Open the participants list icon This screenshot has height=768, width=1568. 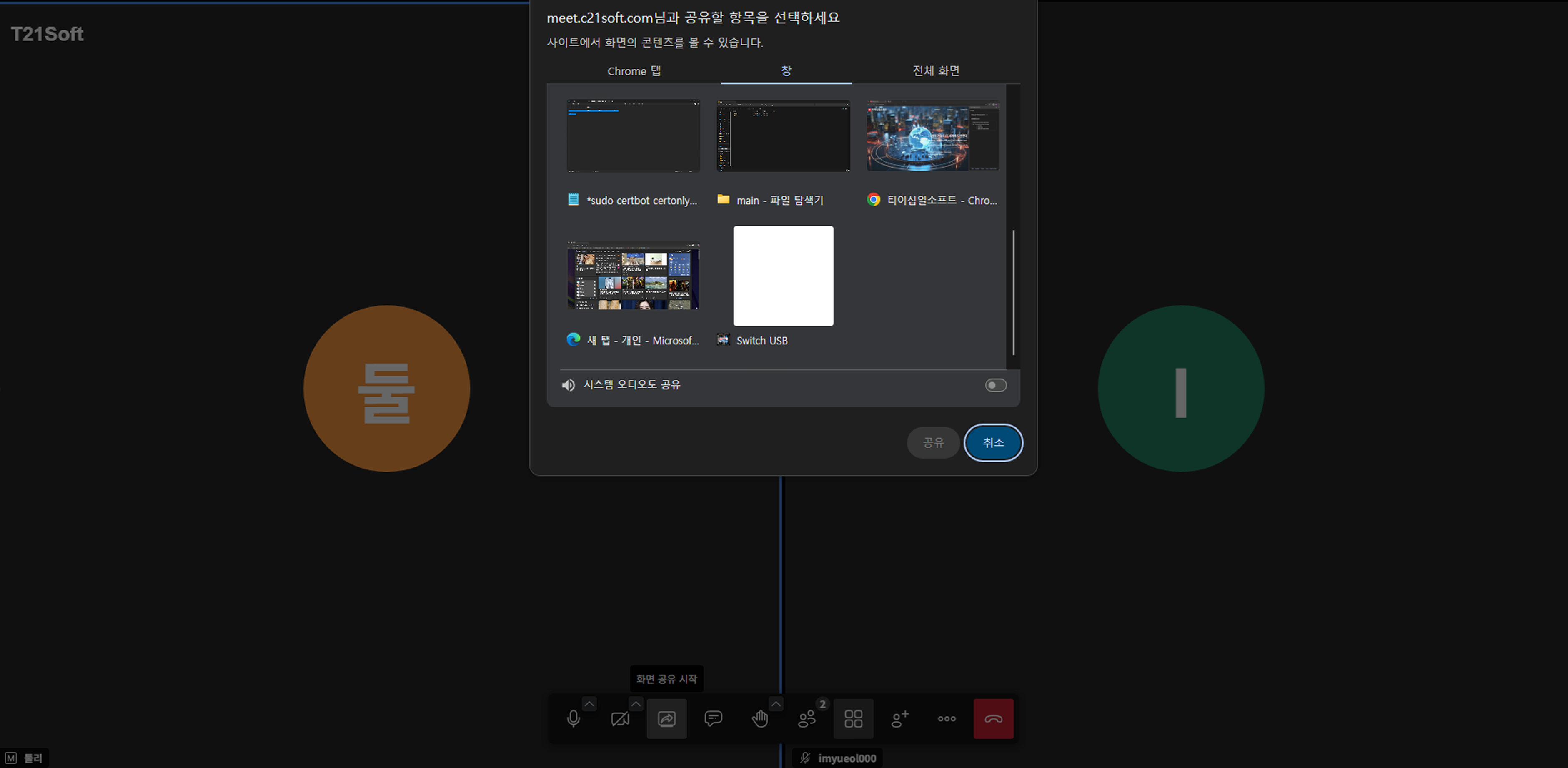(807, 719)
